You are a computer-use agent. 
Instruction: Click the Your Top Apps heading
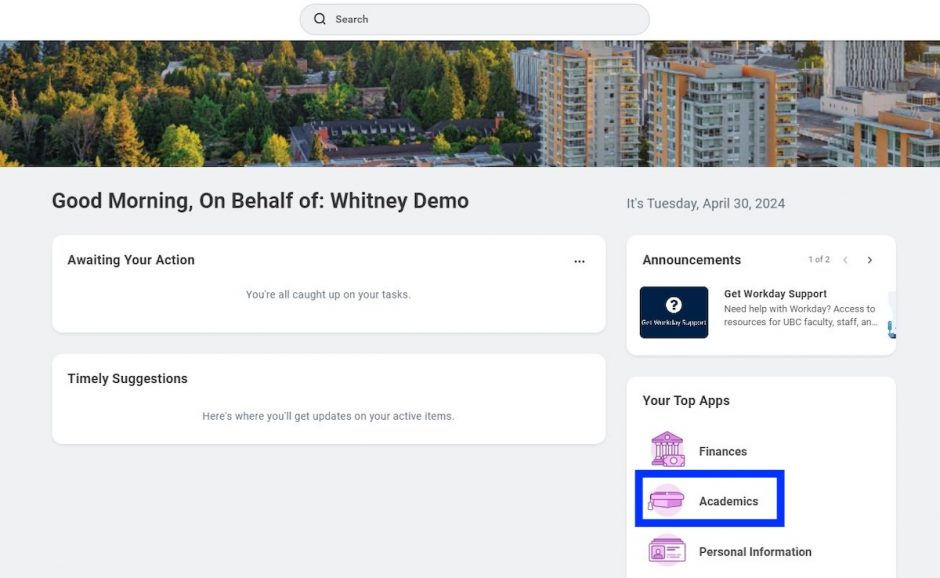click(x=686, y=401)
